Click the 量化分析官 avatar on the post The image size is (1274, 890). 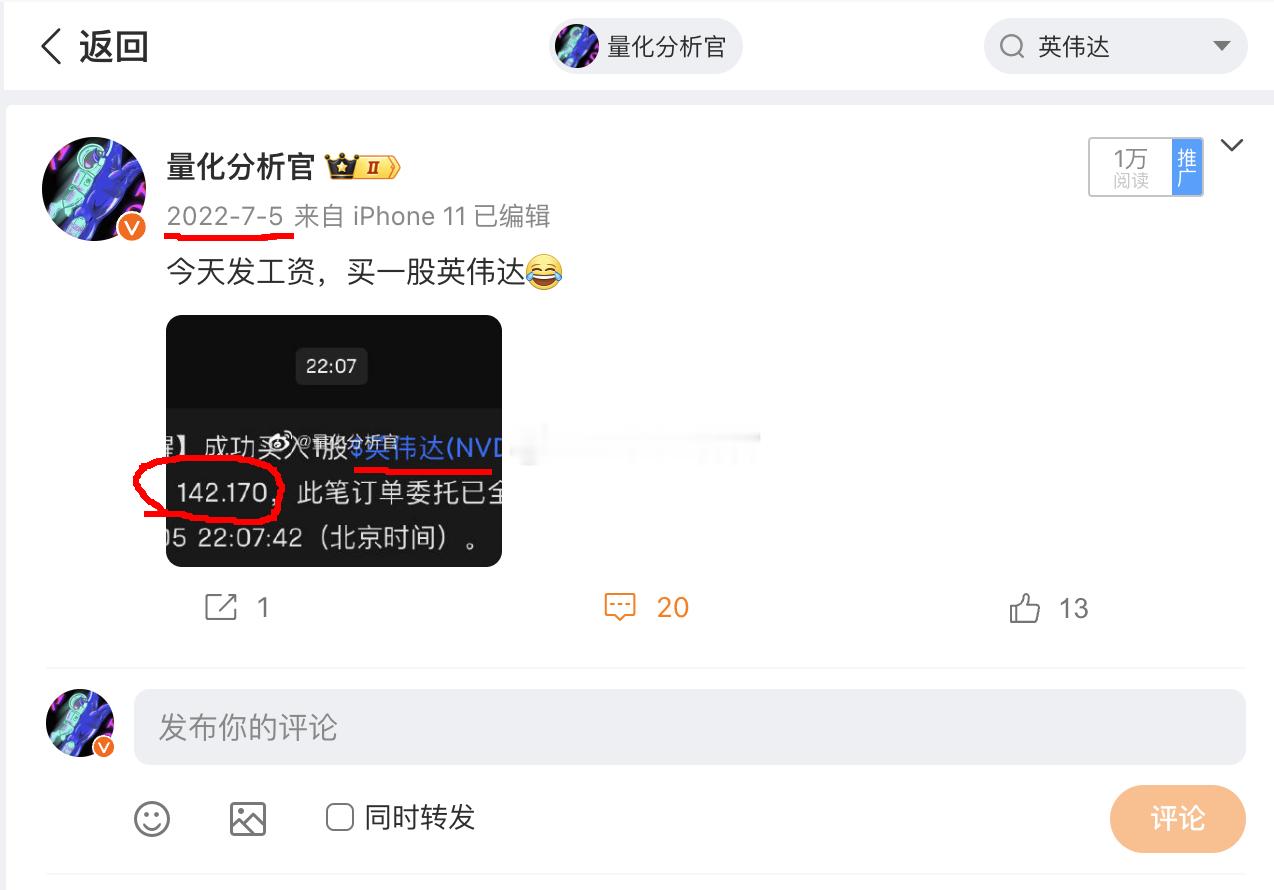[x=94, y=189]
